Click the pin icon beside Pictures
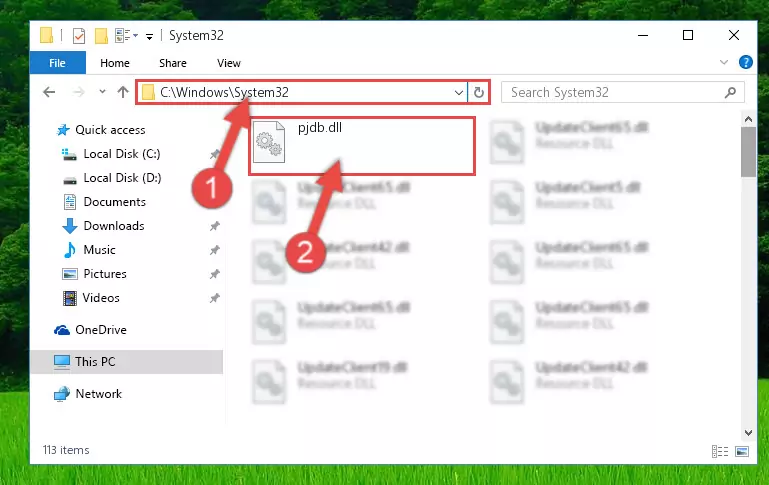The width and height of the screenshot is (769, 485). click(x=214, y=274)
